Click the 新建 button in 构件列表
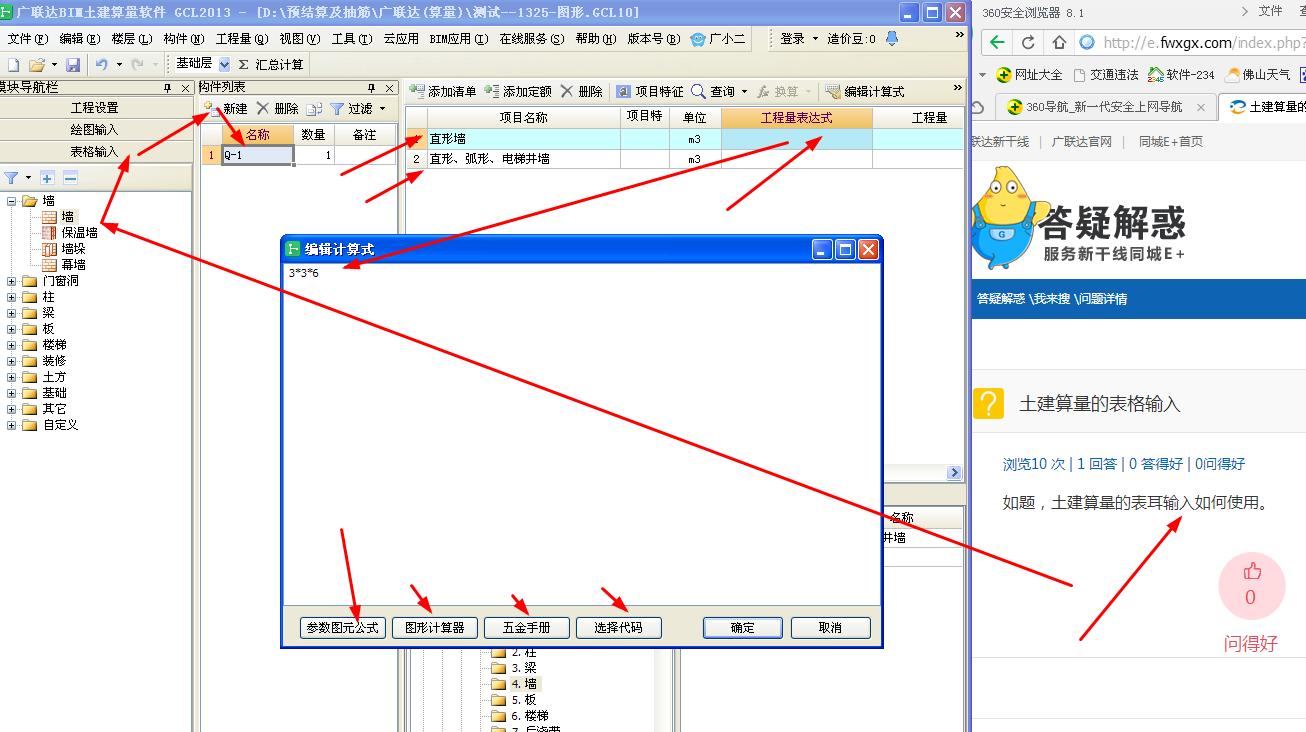 point(226,108)
